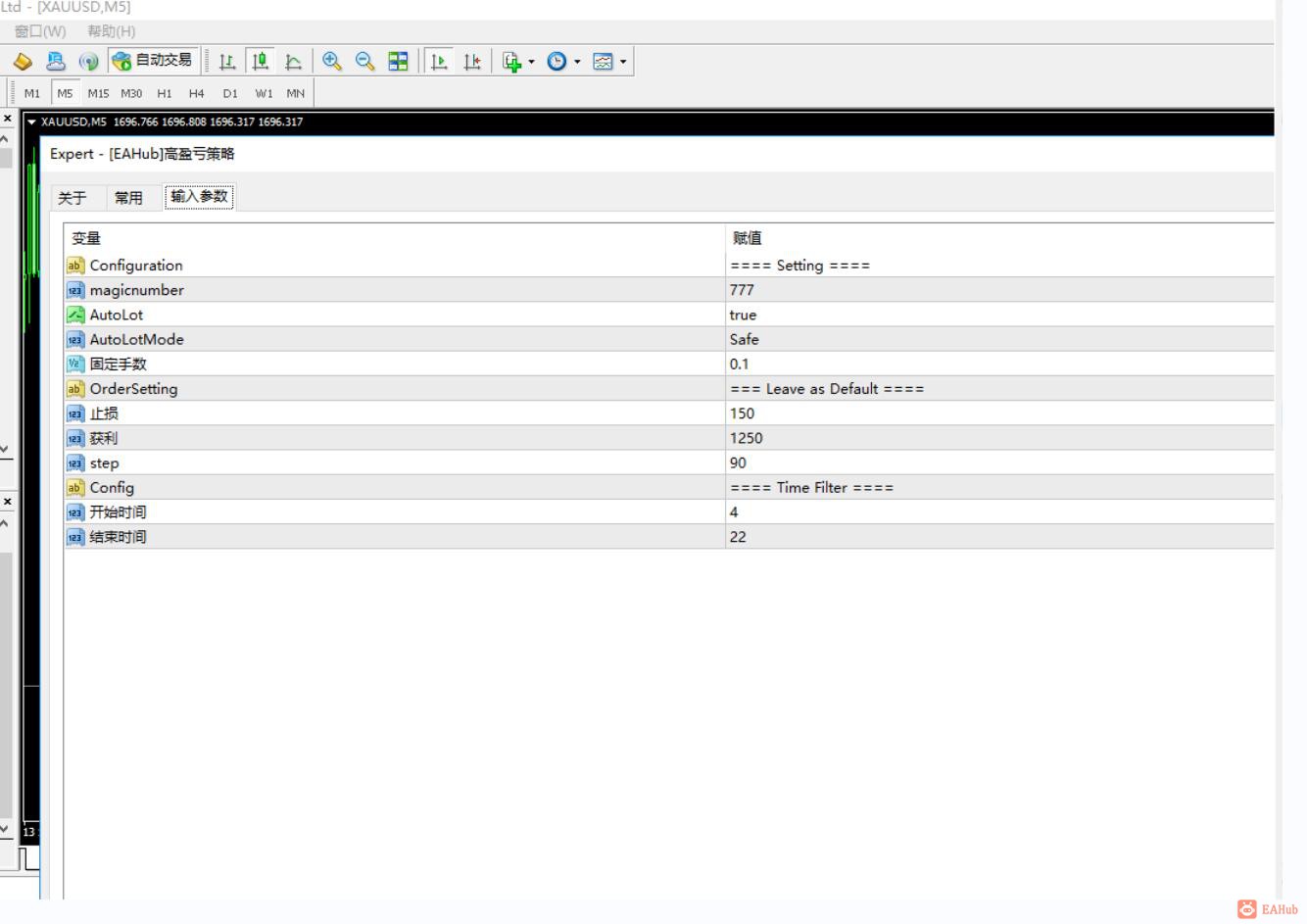The image size is (1307, 924).
Task: Select the 获利 variable name
Action: tap(104, 438)
